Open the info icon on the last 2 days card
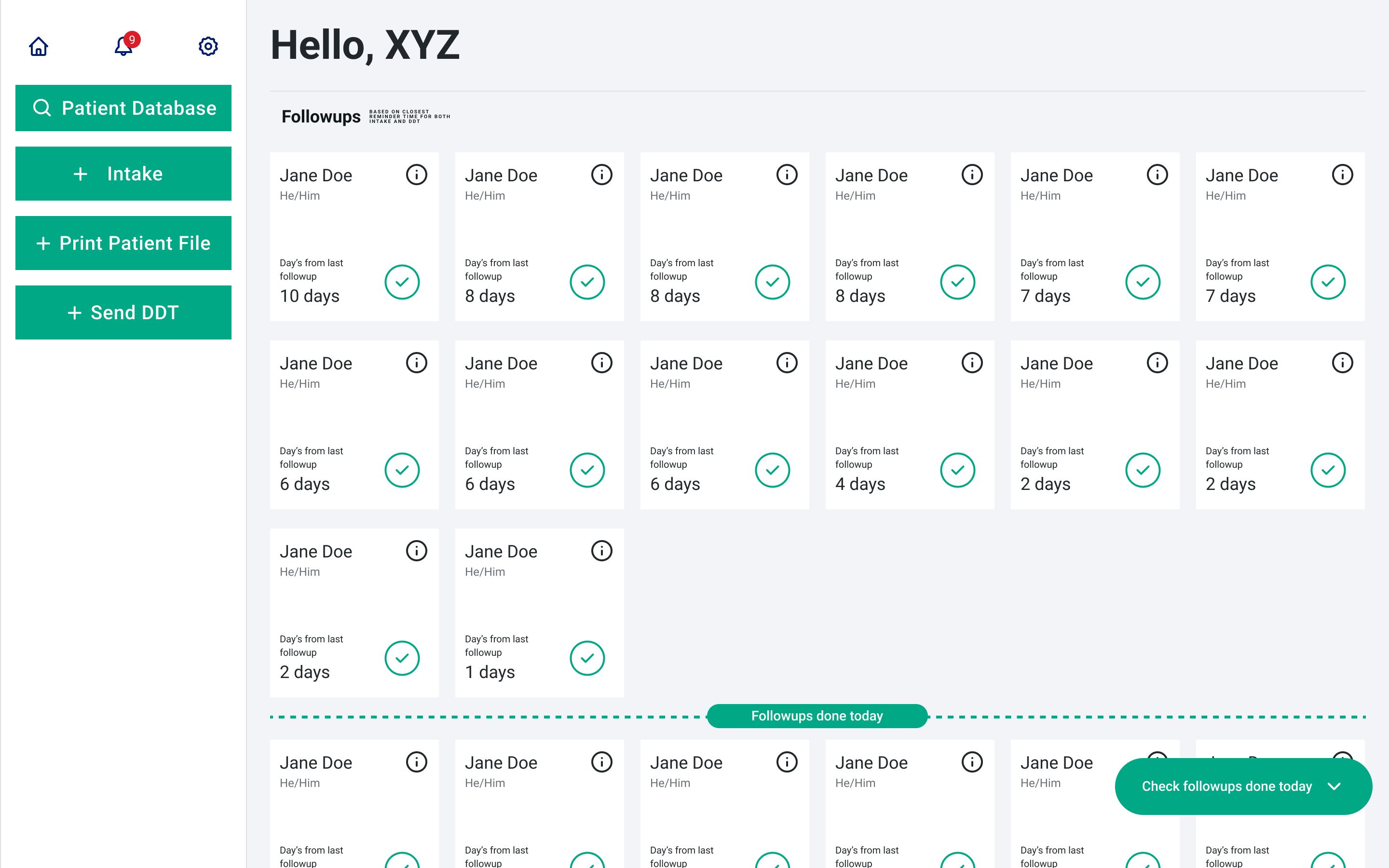 416,551
